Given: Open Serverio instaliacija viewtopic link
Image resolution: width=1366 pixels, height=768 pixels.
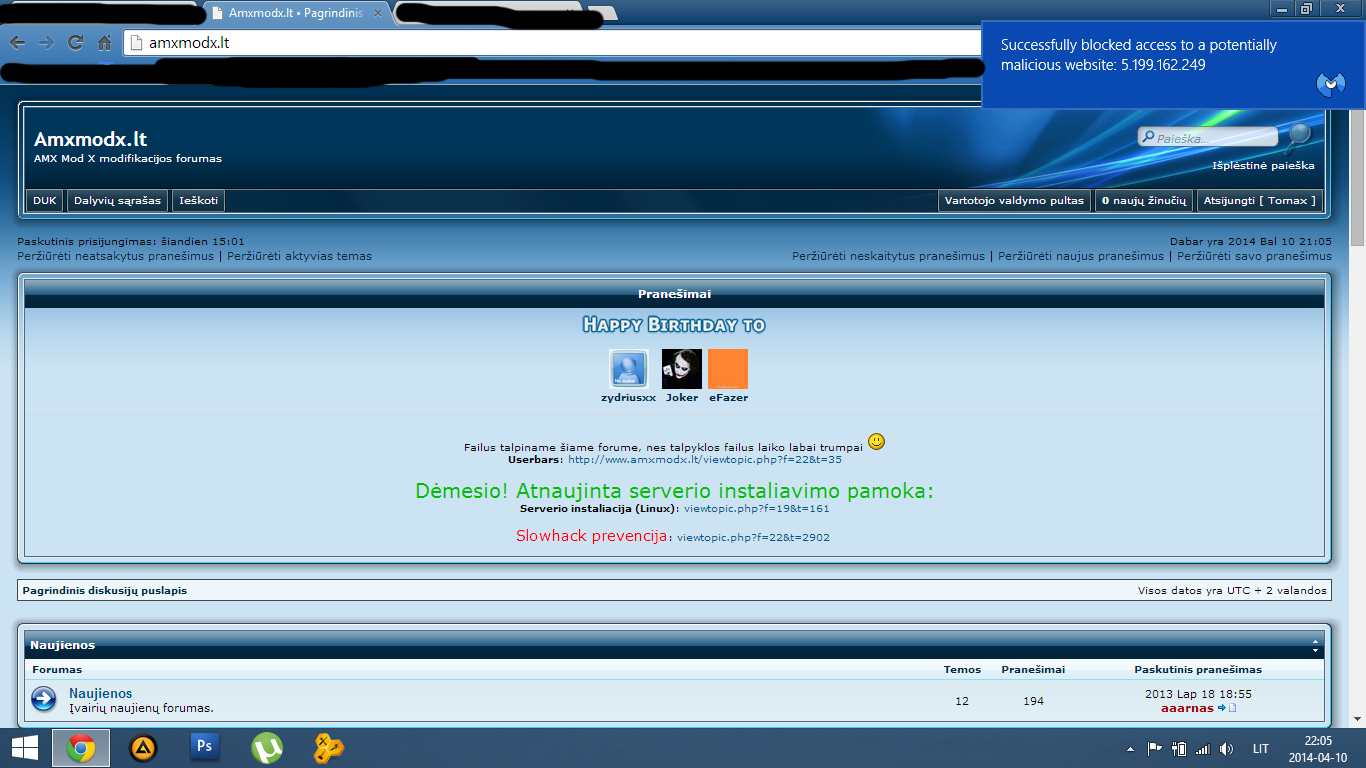Looking at the screenshot, I should [757, 509].
